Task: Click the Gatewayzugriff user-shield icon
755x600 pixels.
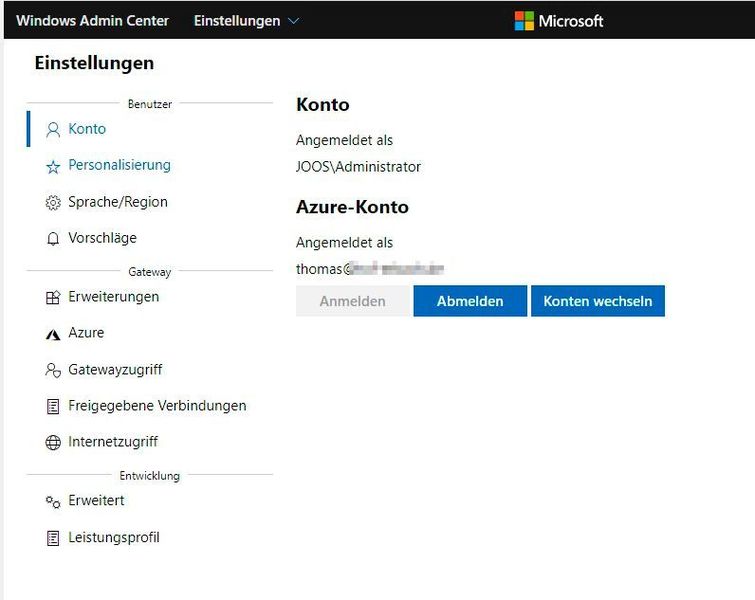Action: [x=53, y=370]
